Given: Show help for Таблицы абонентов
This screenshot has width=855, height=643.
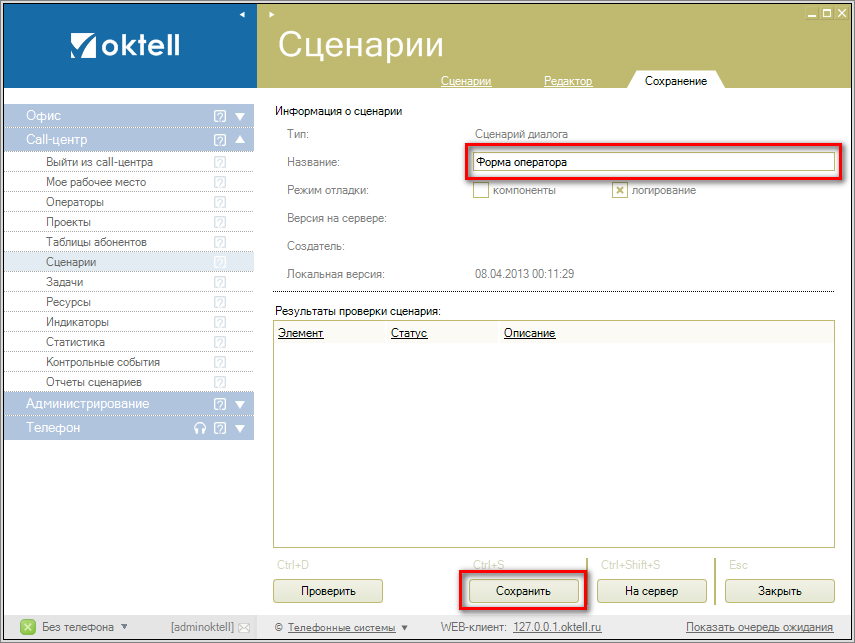Looking at the screenshot, I should click(x=220, y=242).
